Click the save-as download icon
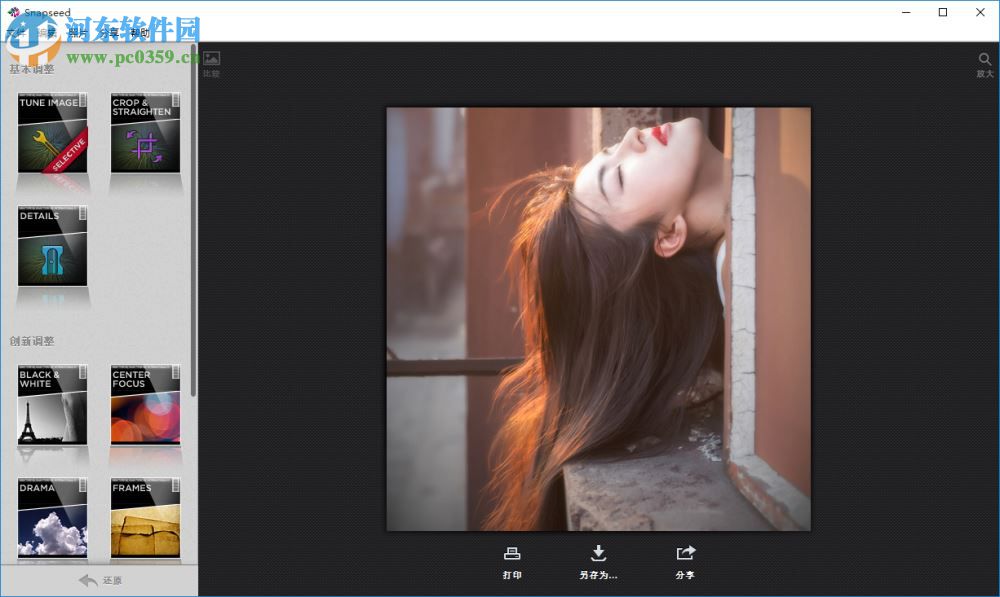Screen dimensions: 1000x597 pos(599,553)
